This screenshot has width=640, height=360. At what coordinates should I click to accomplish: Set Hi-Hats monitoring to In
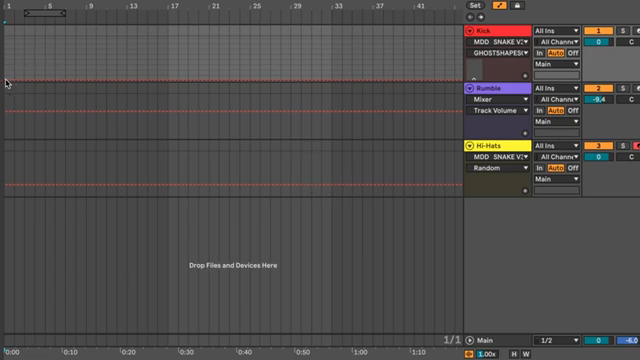(540, 168)
